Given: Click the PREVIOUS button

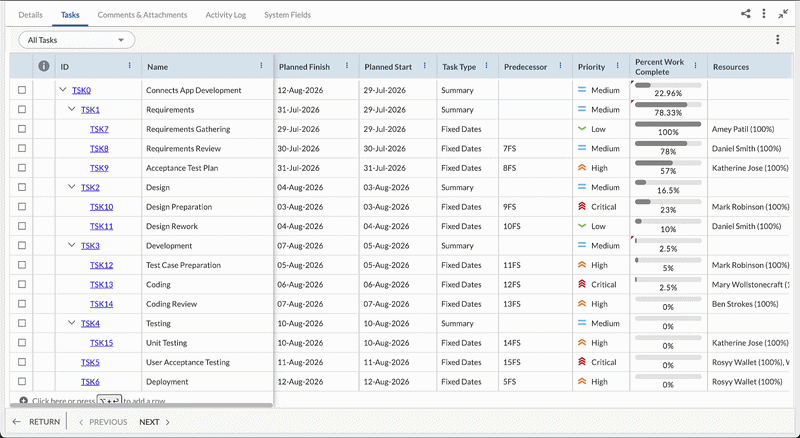Looking at the screenshot, I should pyautogui.click(x=103, y=422).
